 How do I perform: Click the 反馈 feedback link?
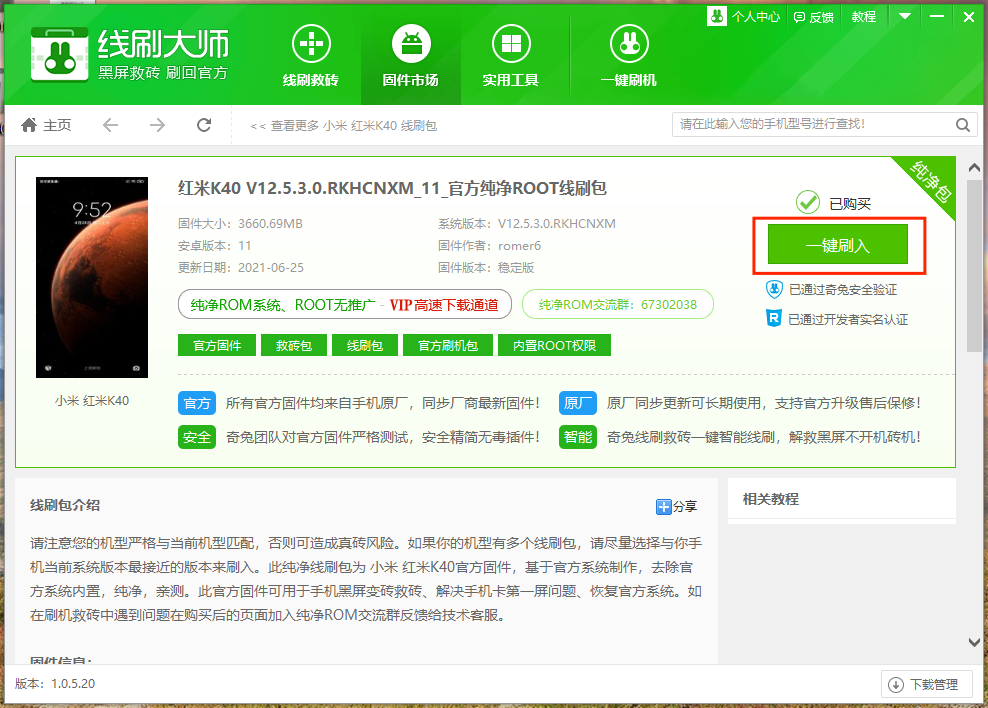tap(813, 17)
